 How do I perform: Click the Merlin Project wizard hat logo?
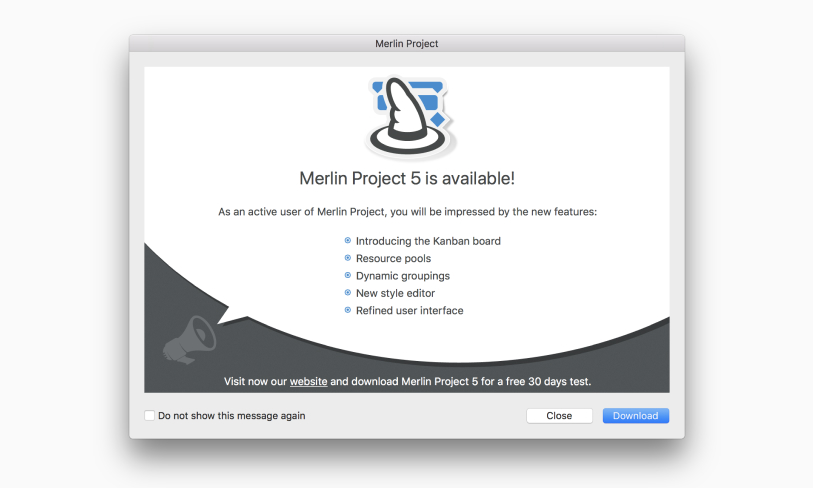[x=410, y=118]
